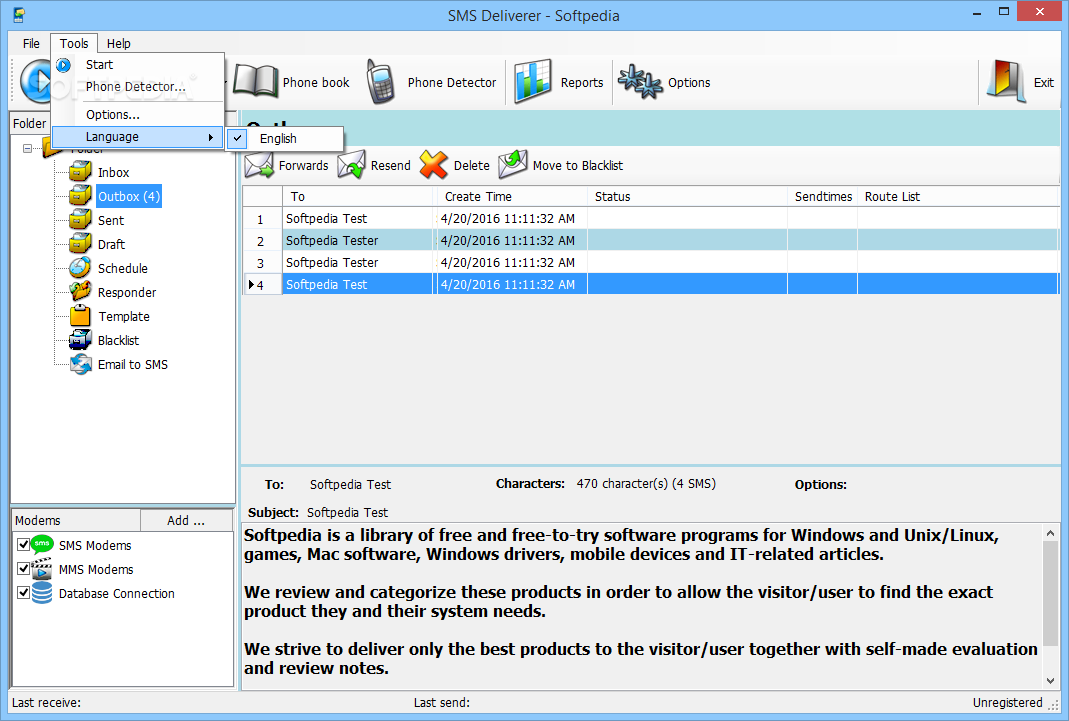Open the Help menu
The width and height of the screenshot is (1069, 721).
[x=119, y=44]
